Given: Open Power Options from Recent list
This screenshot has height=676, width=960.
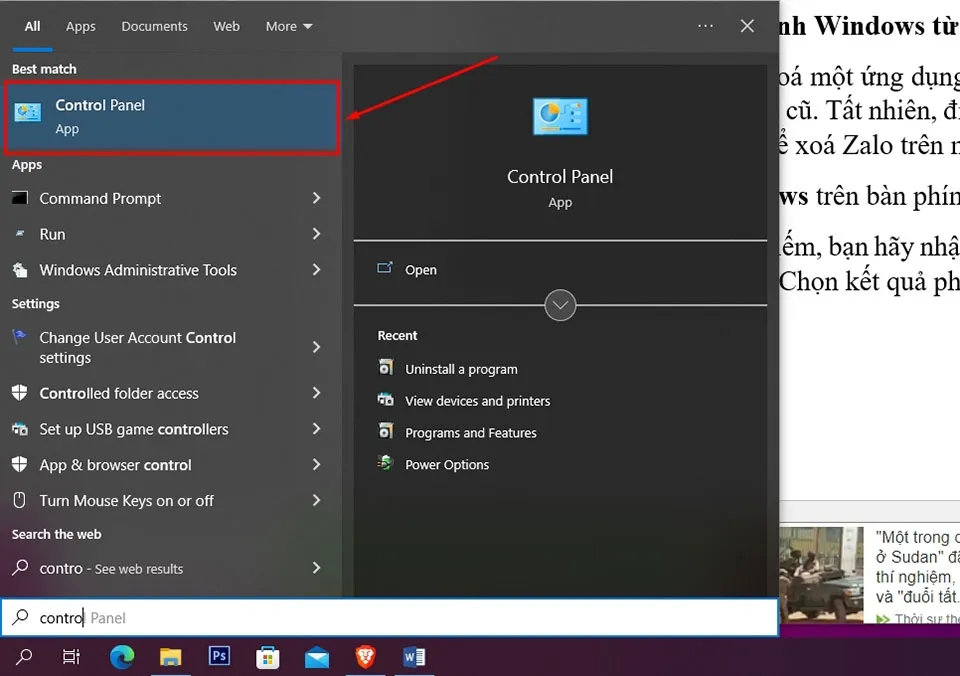Looking at the screenshot, I should (446, 464).
